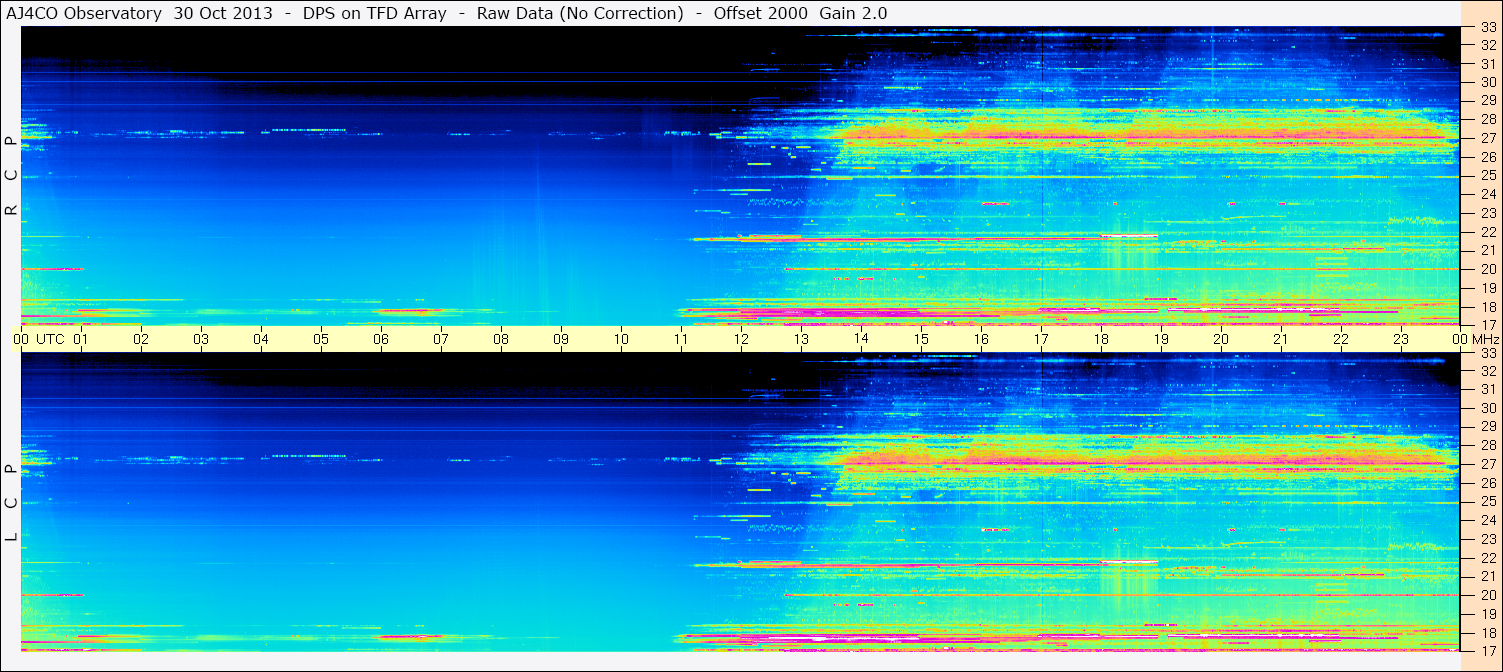The image size is (1503, 672).
Task: Select the 11 hour marker on time axis
Action: pyautogui.click(x=681, y=340)
